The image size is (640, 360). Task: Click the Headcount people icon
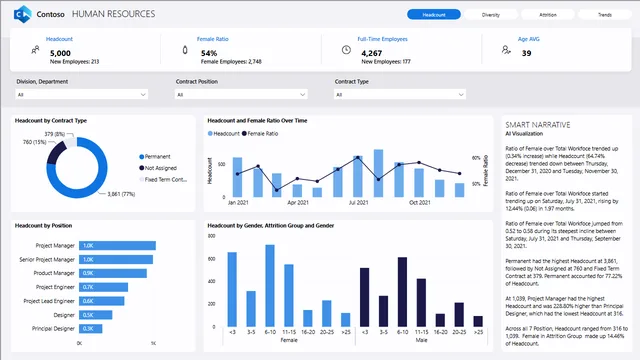pos(36,50)
